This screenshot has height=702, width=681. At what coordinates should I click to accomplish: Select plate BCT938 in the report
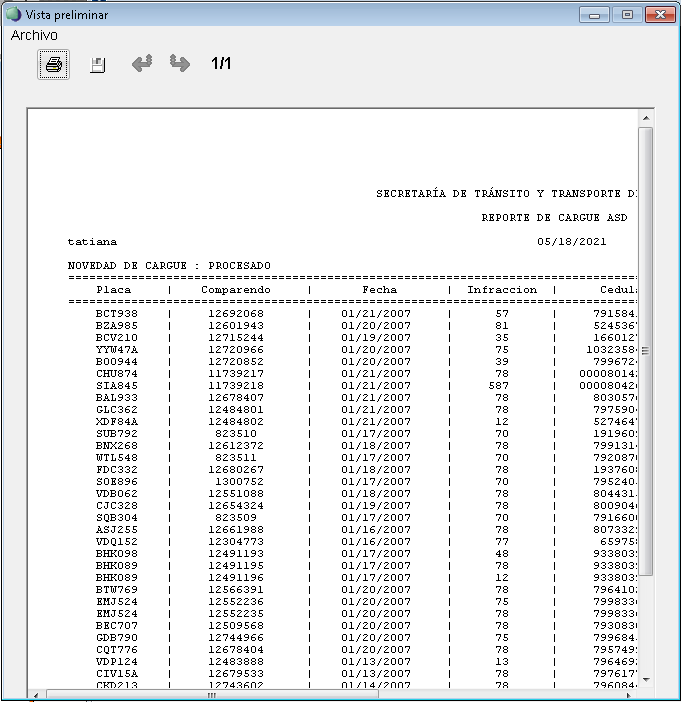(x=116, y=314)
